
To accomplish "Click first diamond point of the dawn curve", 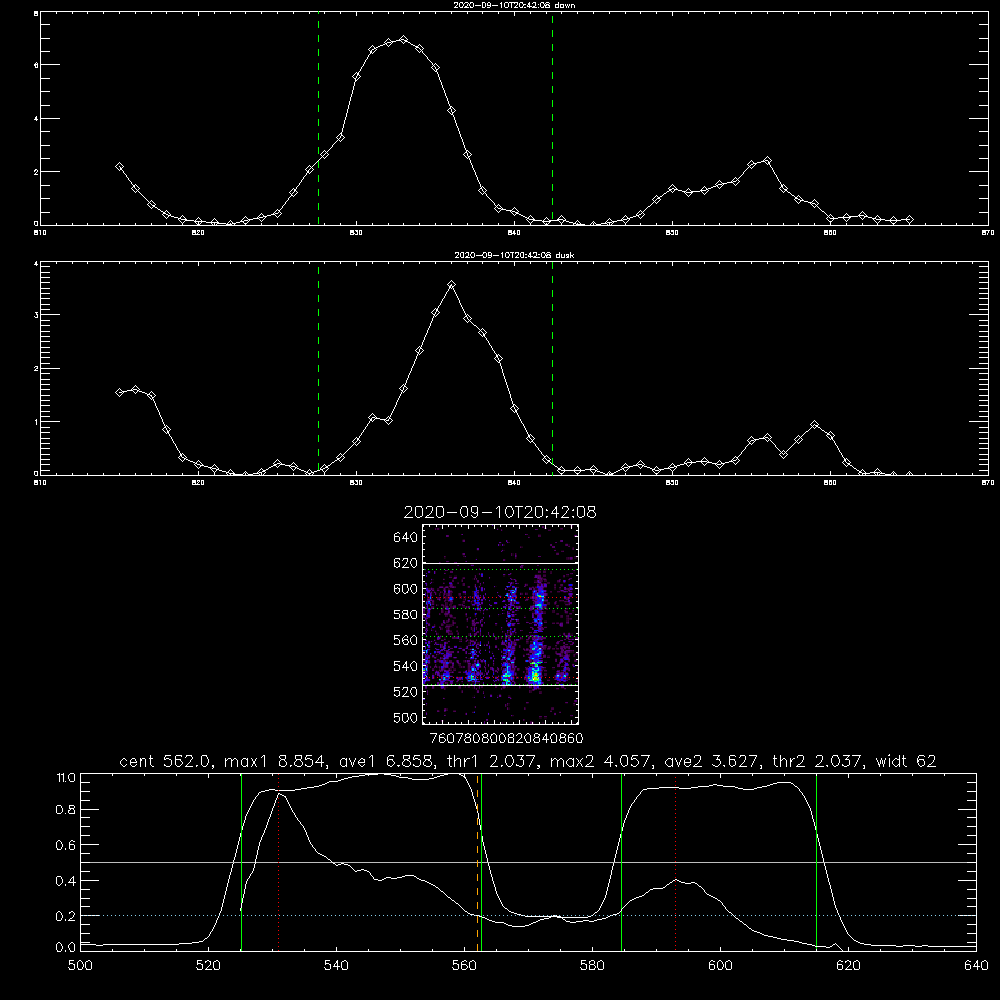I will click(119, 166).
